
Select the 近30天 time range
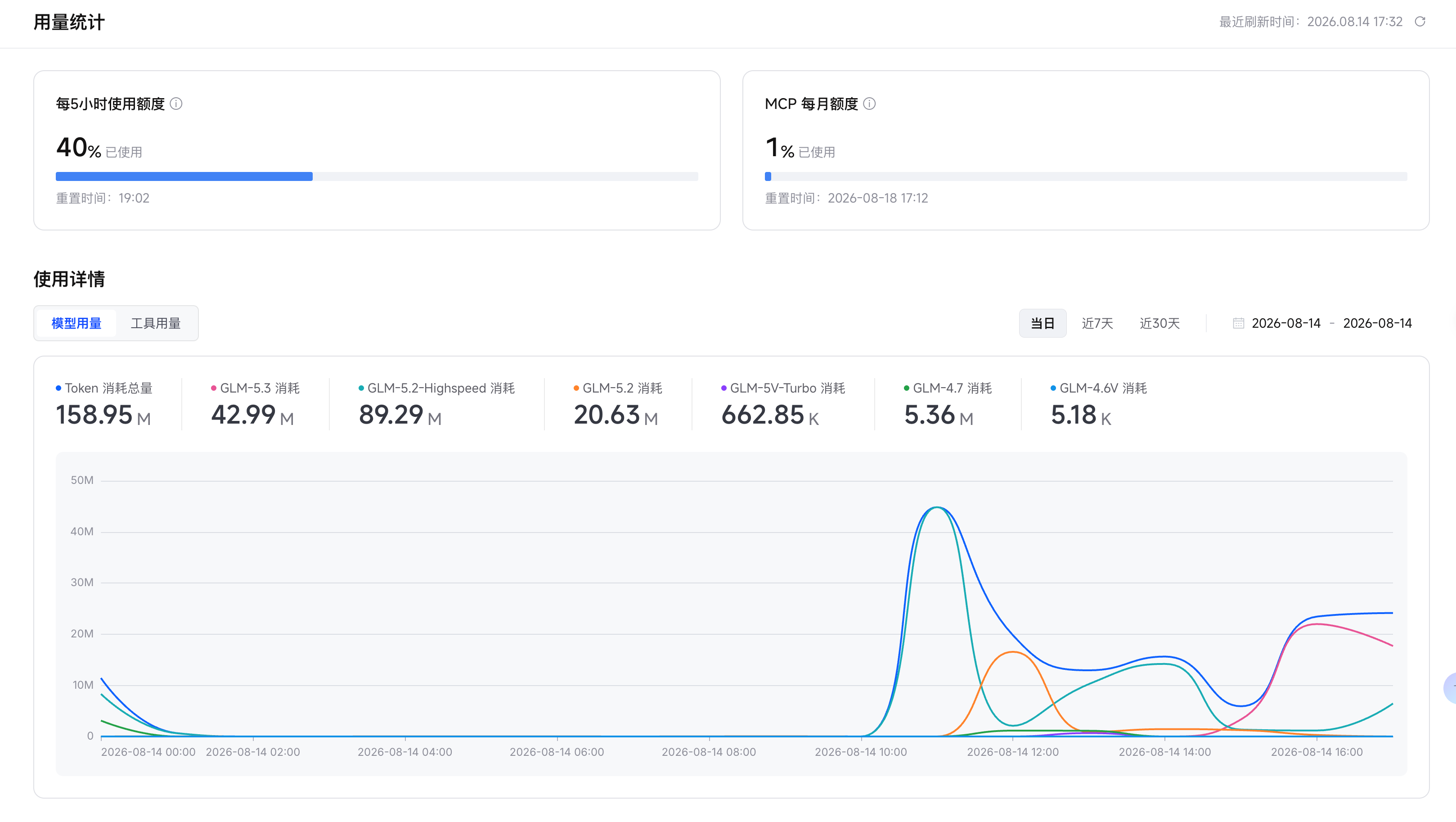pyautogui.click(x=1159, y=323)
